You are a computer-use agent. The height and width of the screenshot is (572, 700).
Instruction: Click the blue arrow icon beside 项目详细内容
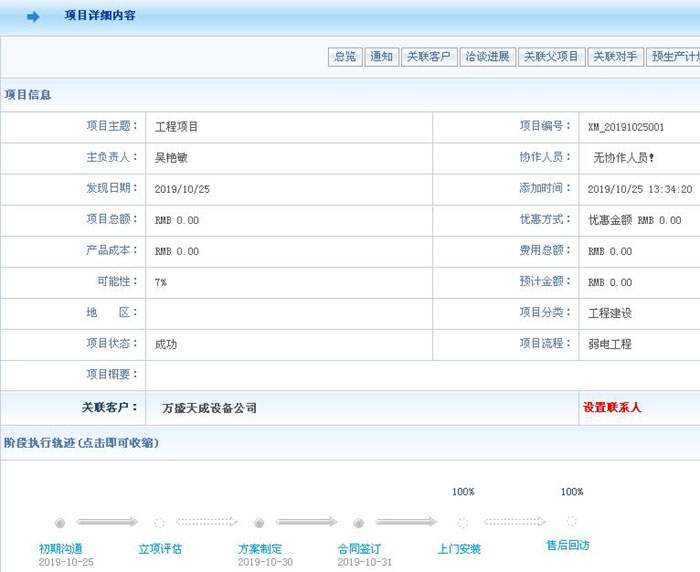pyautogui.click(x=33, y=17)
